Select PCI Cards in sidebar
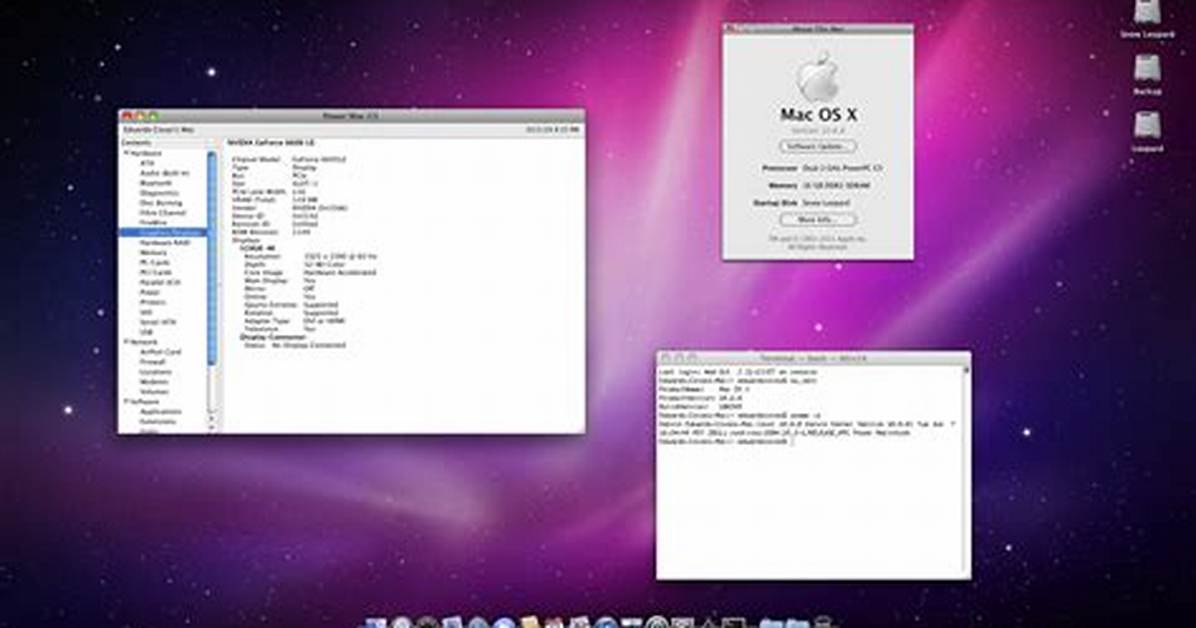 tap(156, 272)
